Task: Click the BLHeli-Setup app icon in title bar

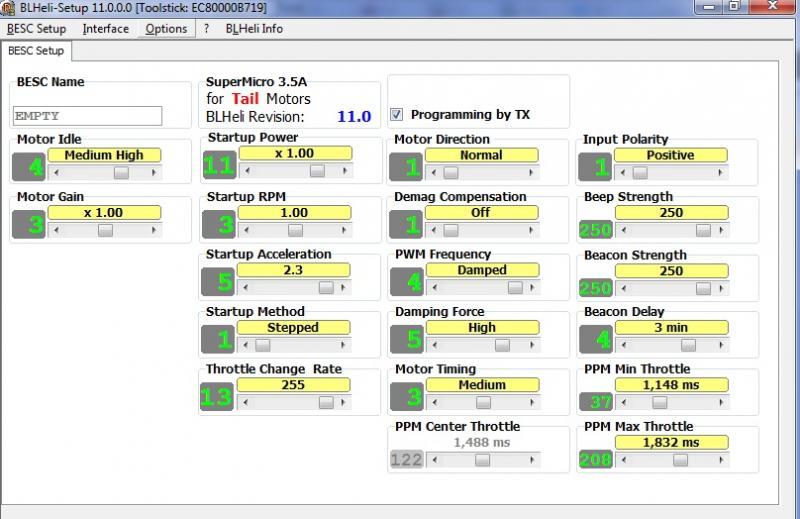Action: pos(9,8)
